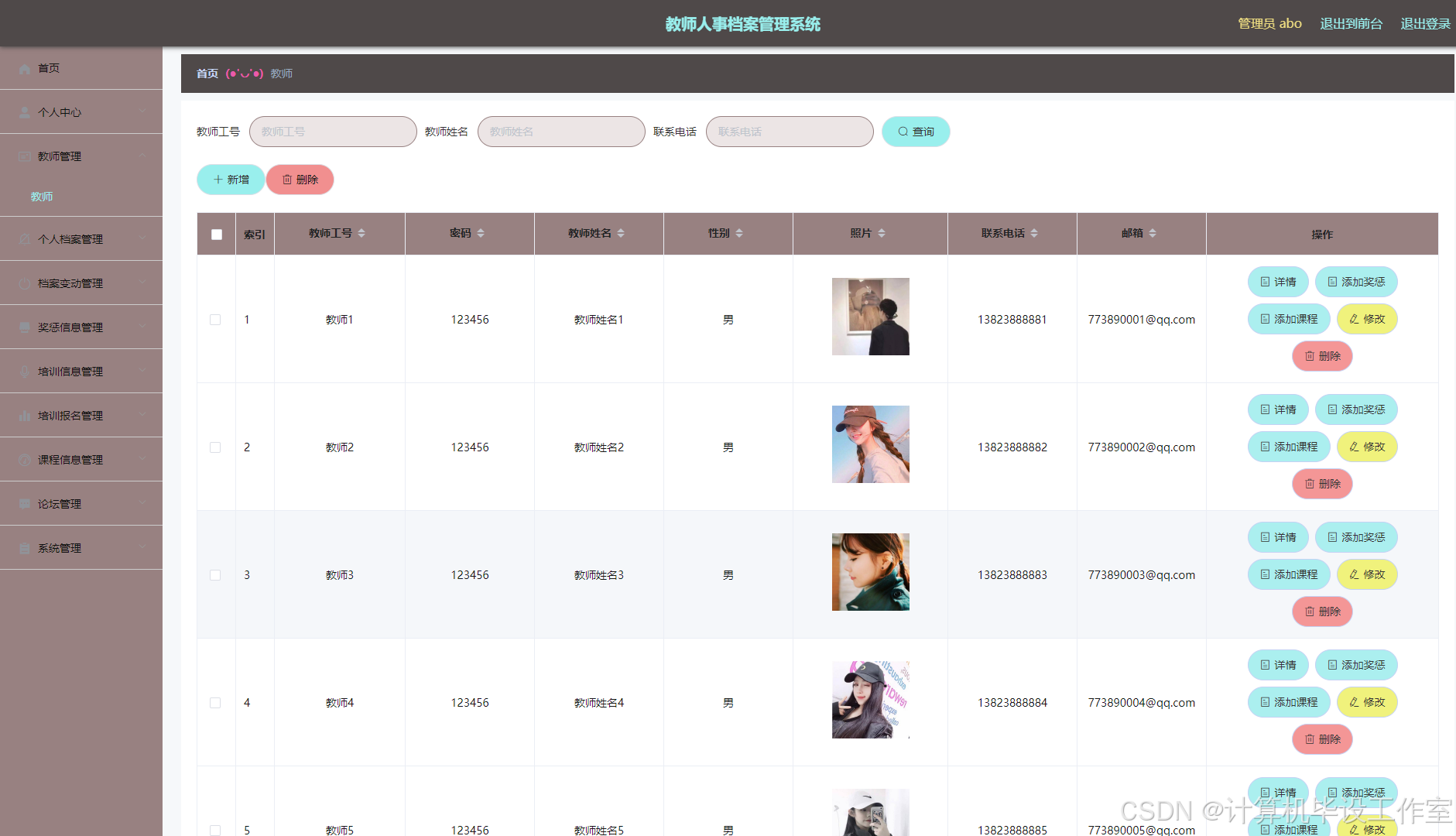Click 管理员 abo account label

1269,24
